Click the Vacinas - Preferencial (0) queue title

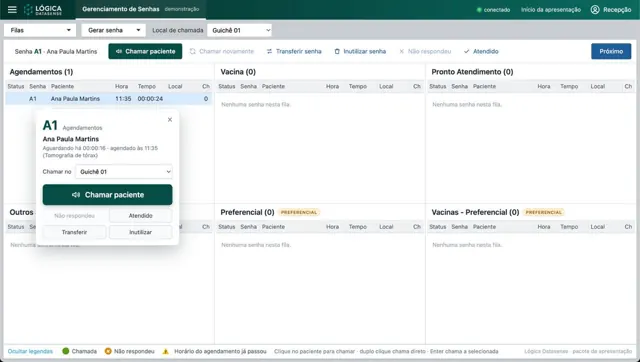475,212
